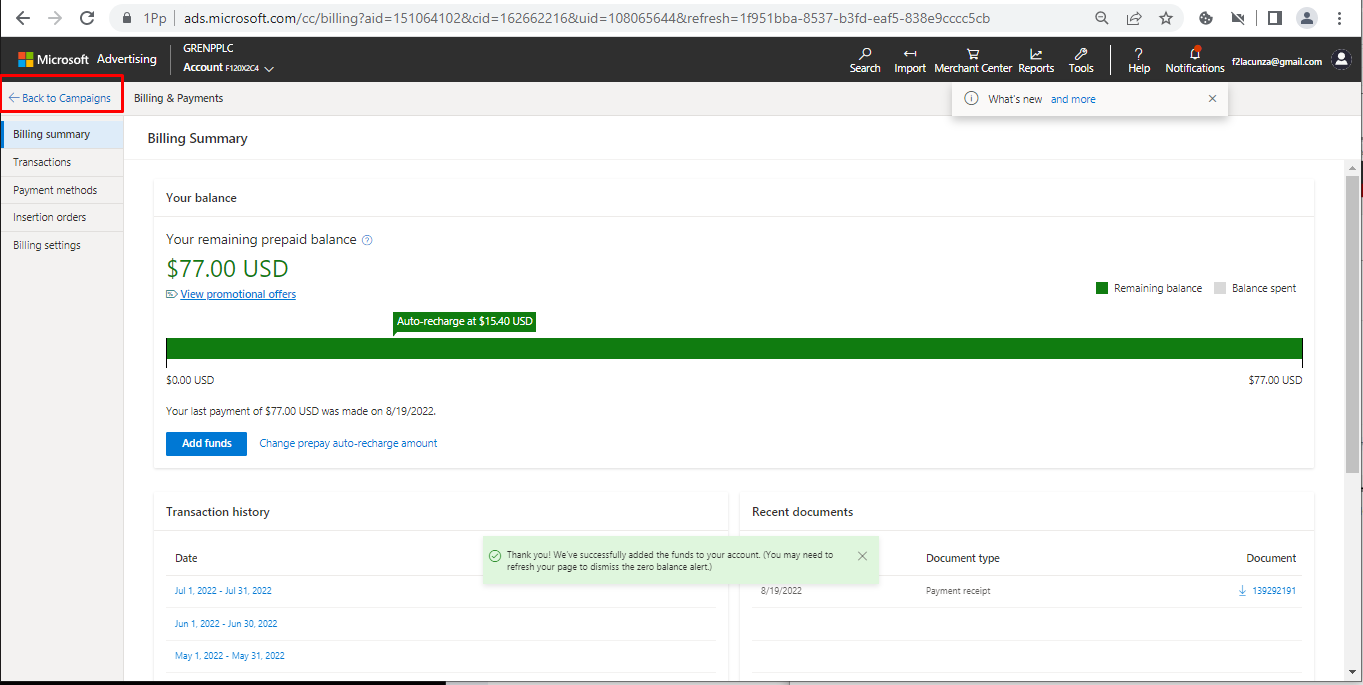Open Merchant Center
1363x685 pixels.
(x=973, y=60)
